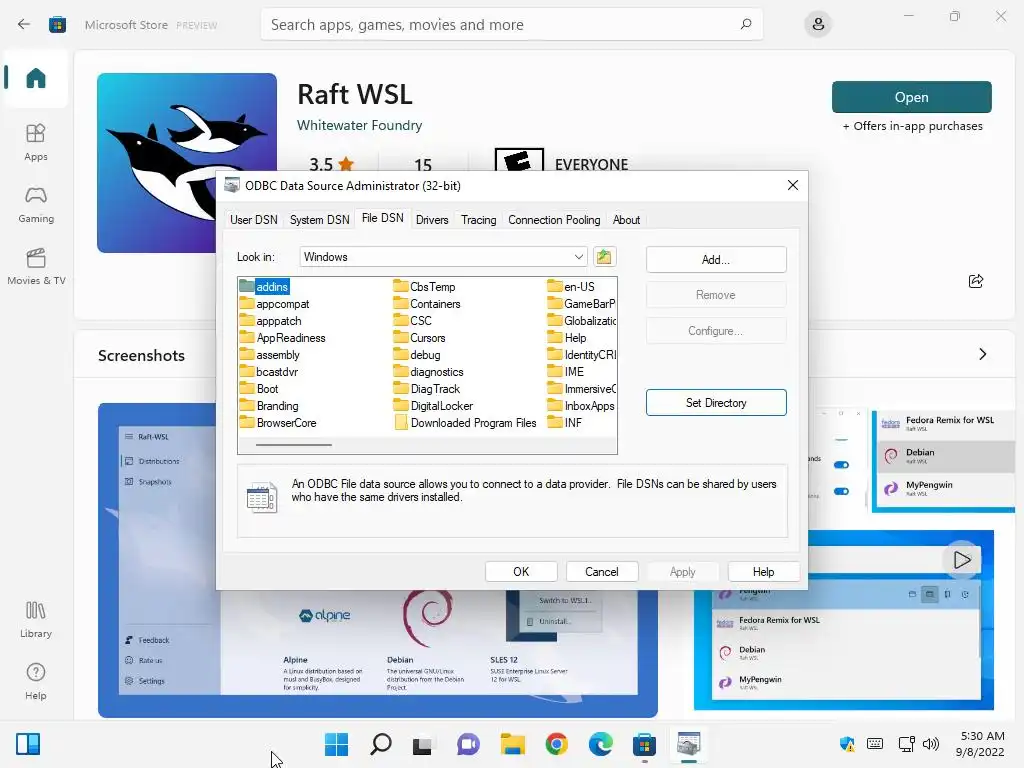Open Task View on the taskbar
The width and height of the screenshot is (1024, 768).
click(423, 744)
